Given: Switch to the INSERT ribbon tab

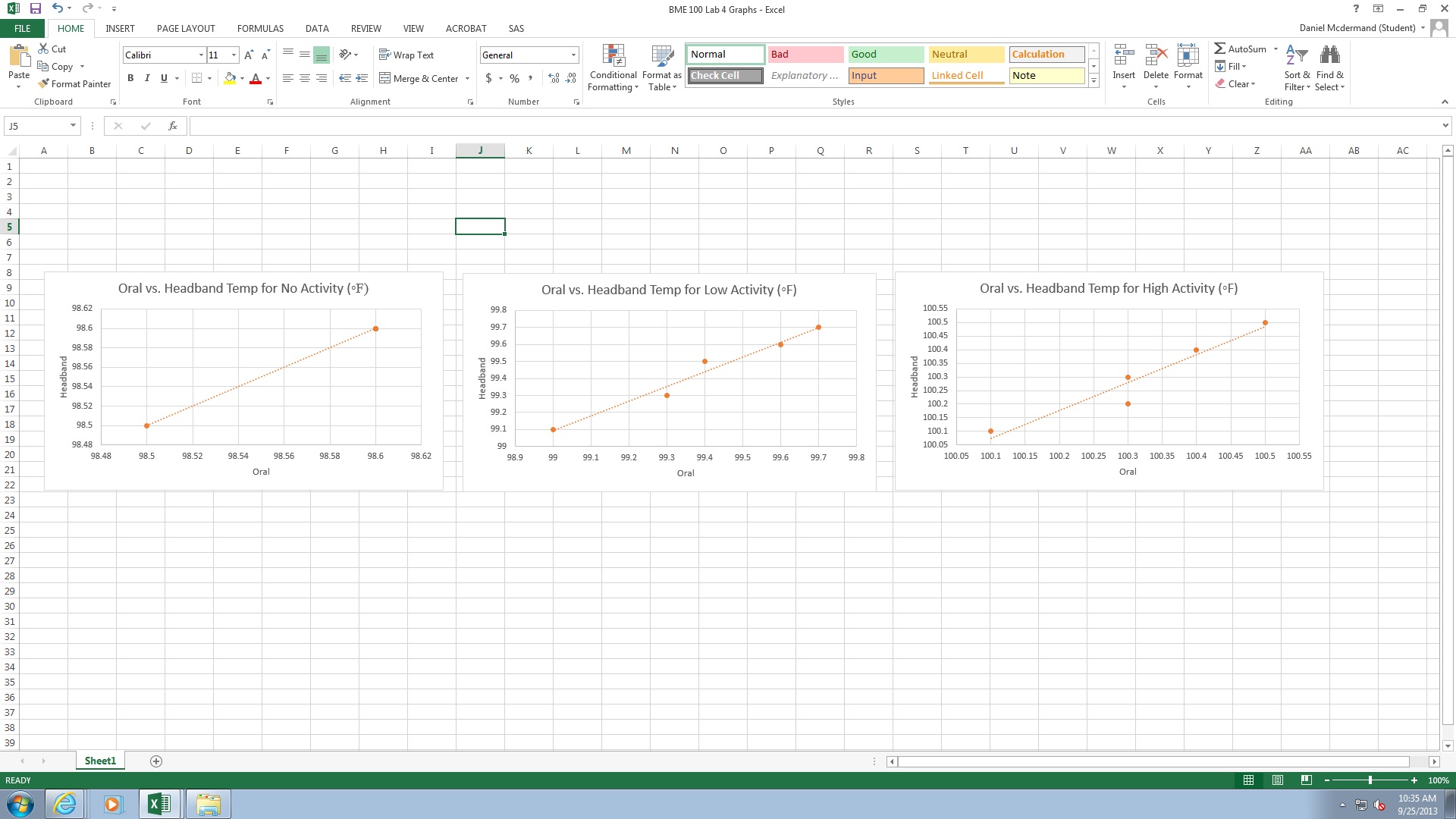Looking at the screenshot, I should point(120,28).
